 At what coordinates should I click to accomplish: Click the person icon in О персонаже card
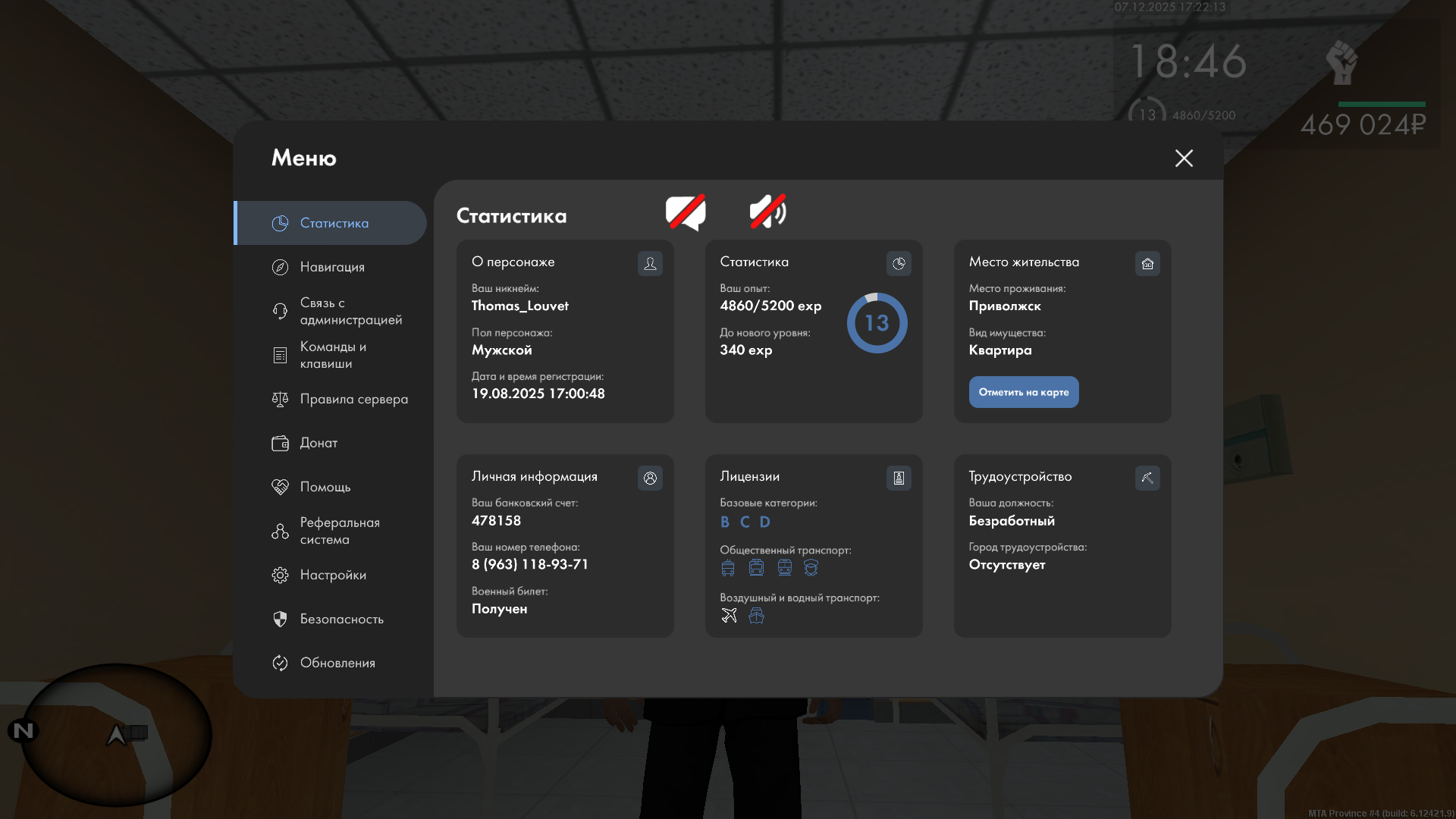(650, 263)
